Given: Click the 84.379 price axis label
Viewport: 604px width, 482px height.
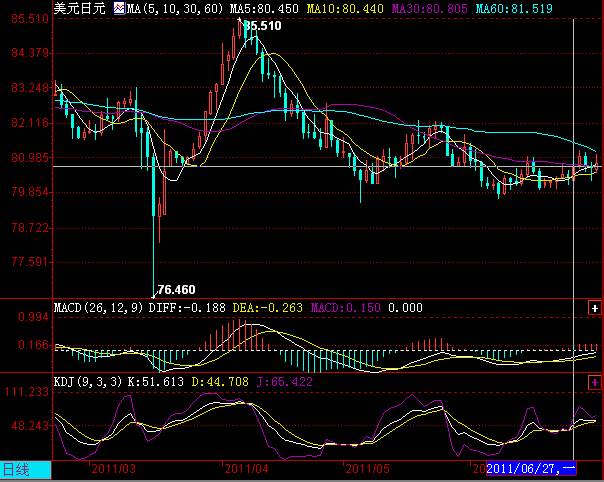Looking at the screenshot, I should pos(30,53).
